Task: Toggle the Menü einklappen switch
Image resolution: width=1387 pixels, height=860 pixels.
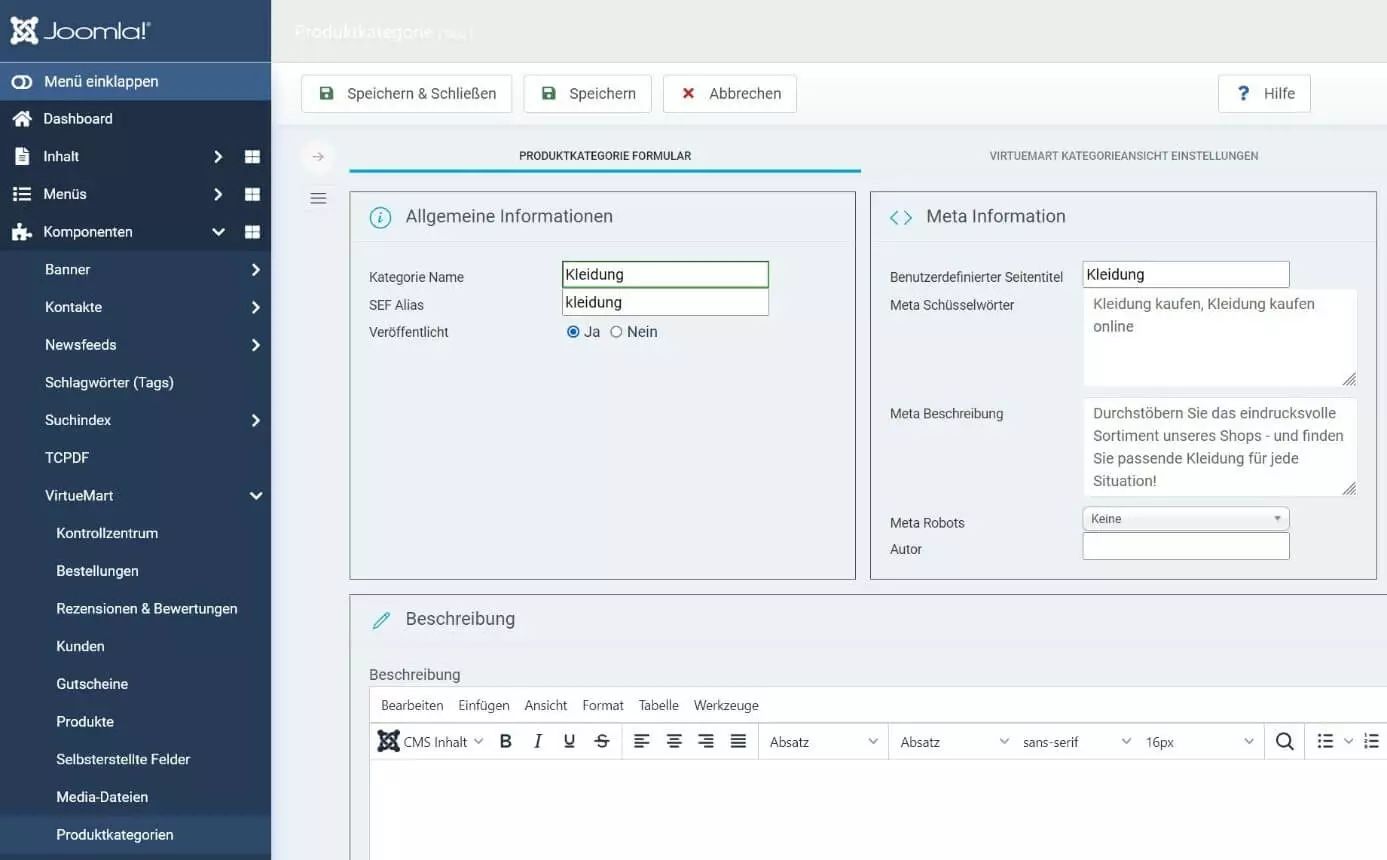Action: click(22, 82)
